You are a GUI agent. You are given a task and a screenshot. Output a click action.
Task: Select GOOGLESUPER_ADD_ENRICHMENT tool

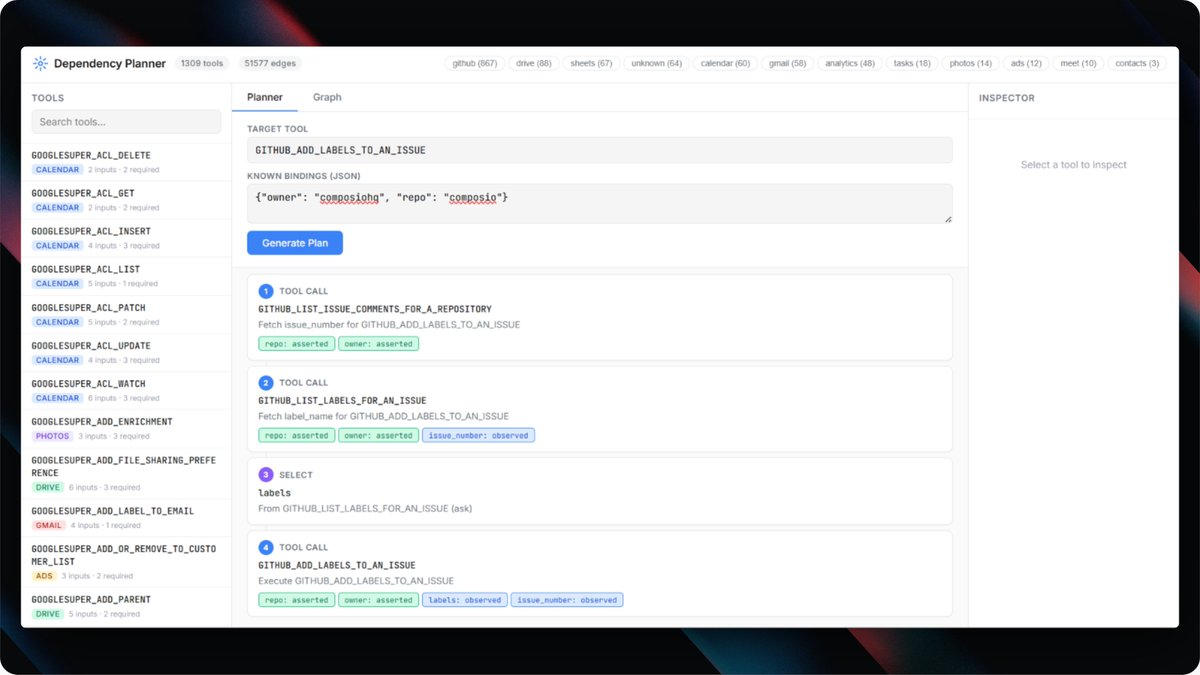coord(126,428)
